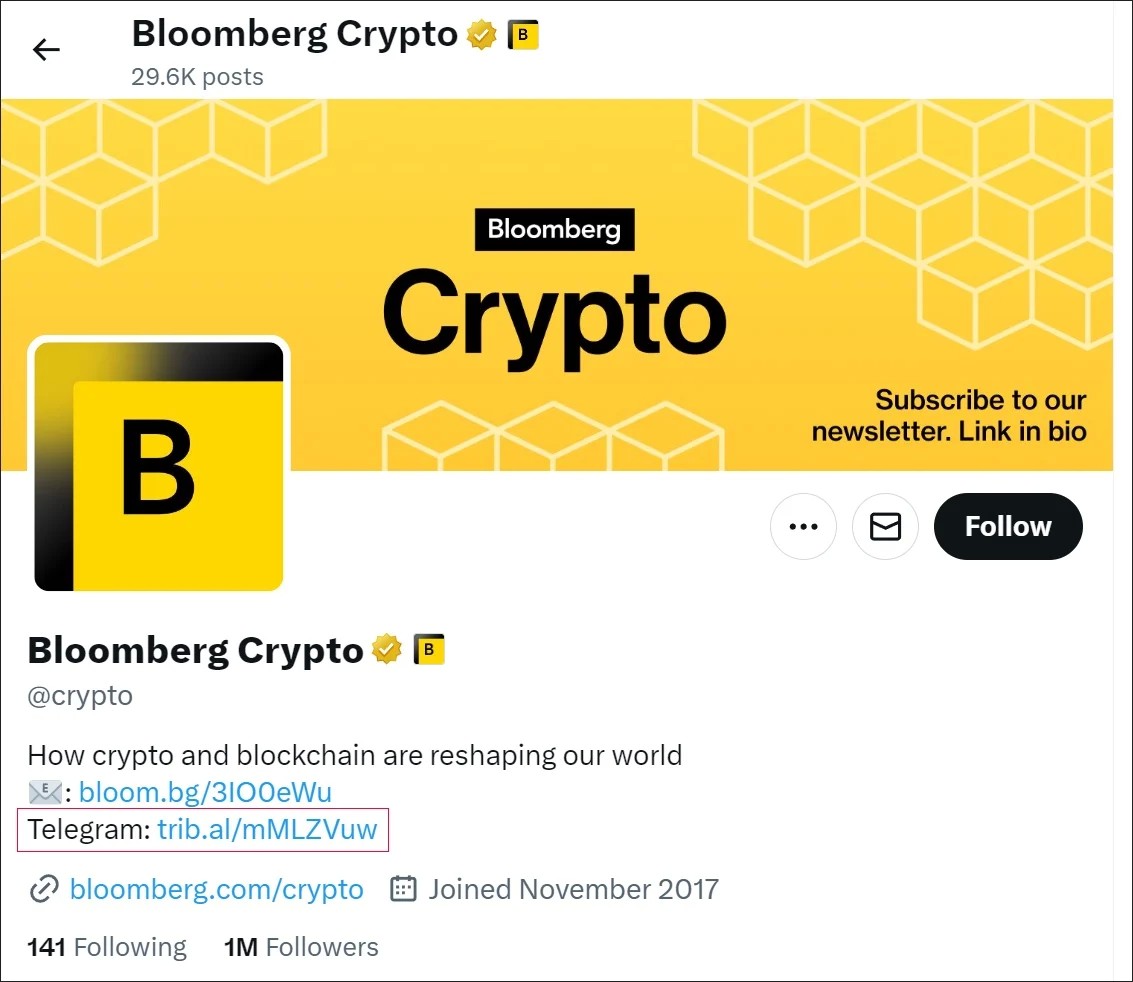Image resolution: width=1133 pixels, height=982 pixels.
Task: Click the @crypto handle text
Action: (x=80, y=695)
